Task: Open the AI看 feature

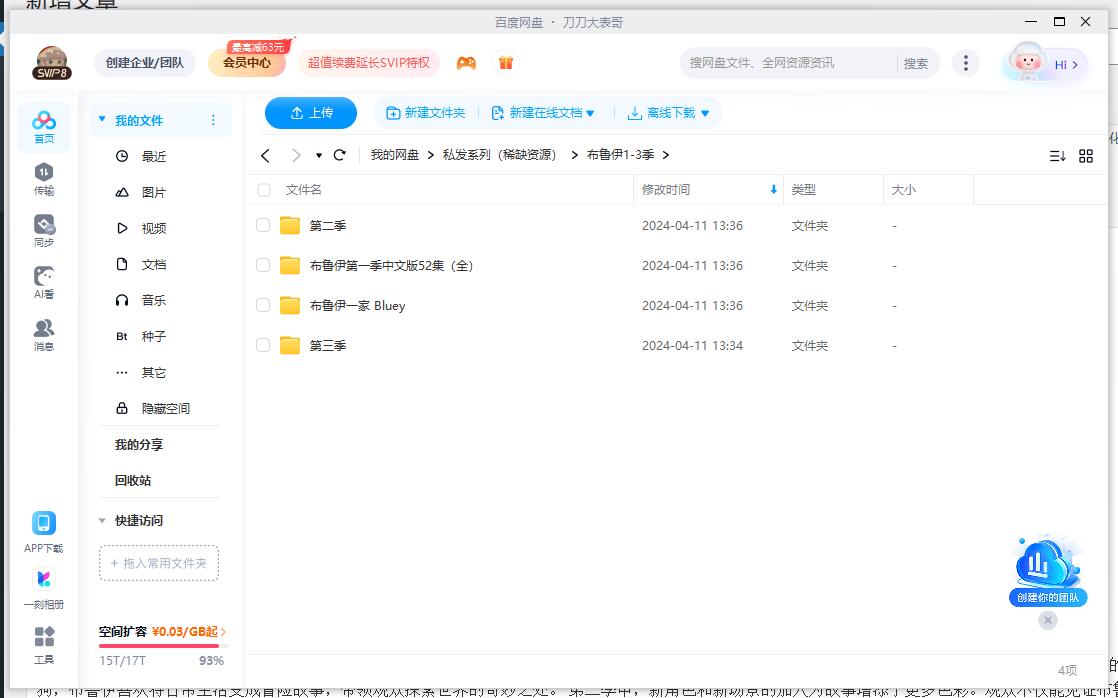Action: pos(43,282)
